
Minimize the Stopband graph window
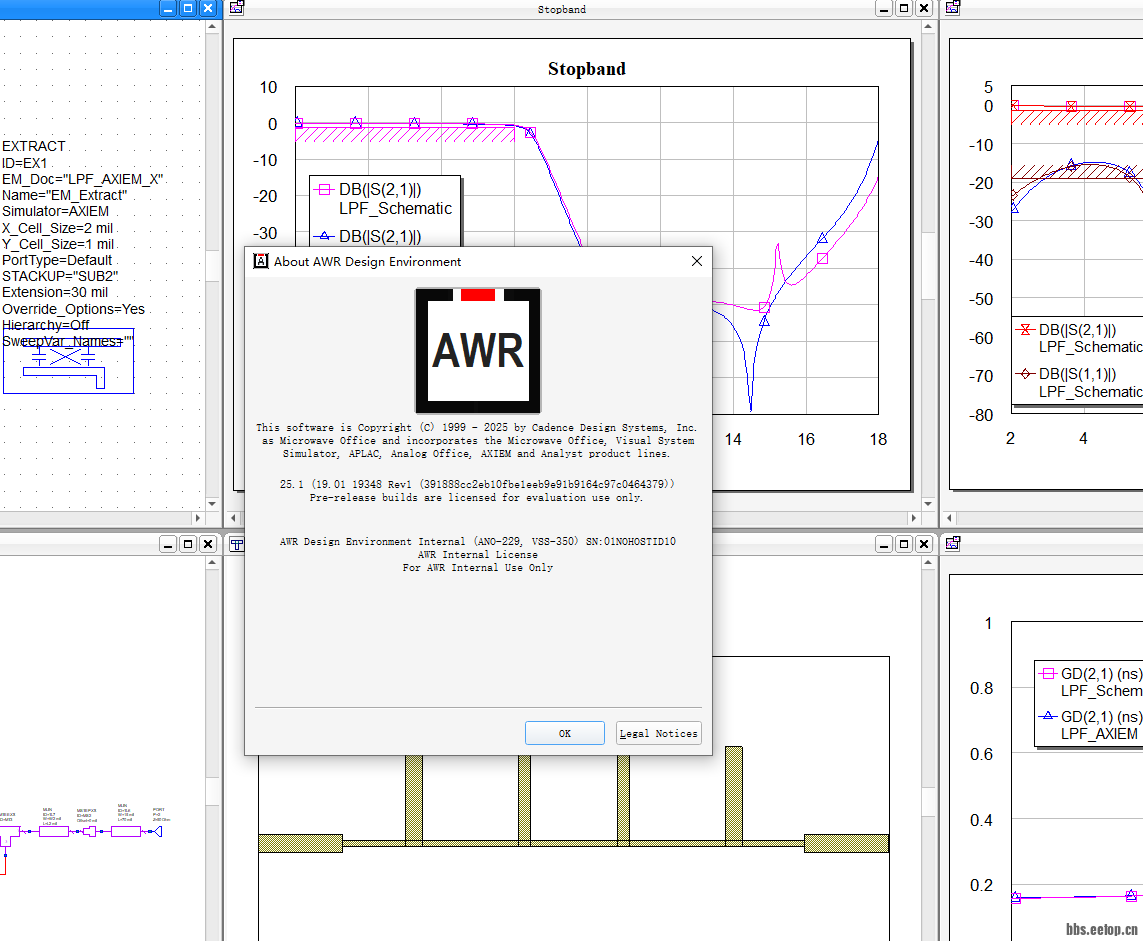(883, 8)
